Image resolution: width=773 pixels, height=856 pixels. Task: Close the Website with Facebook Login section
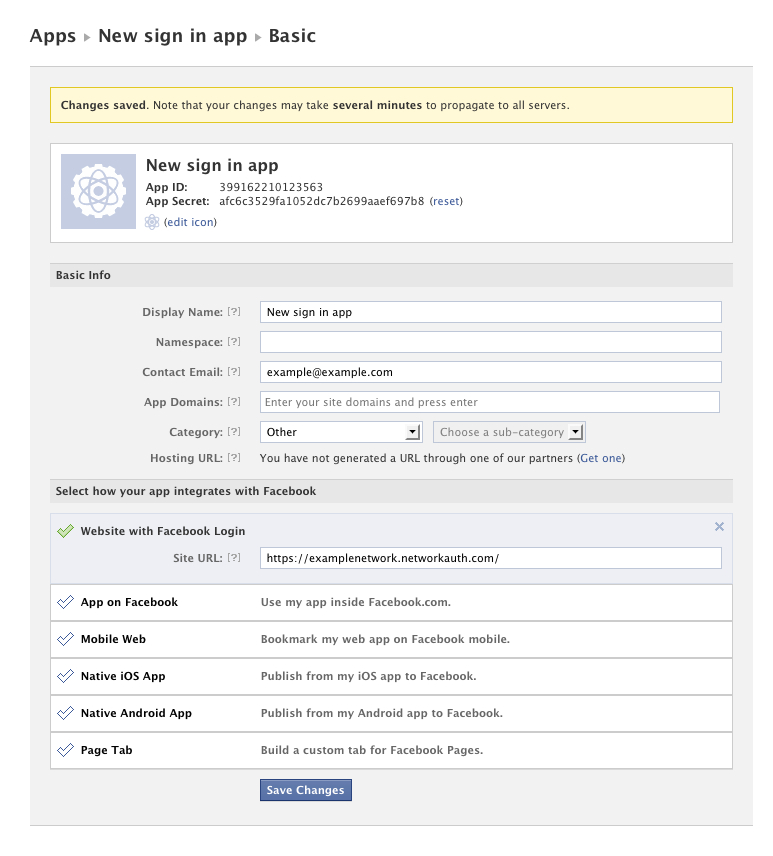(x=719, y=527)
